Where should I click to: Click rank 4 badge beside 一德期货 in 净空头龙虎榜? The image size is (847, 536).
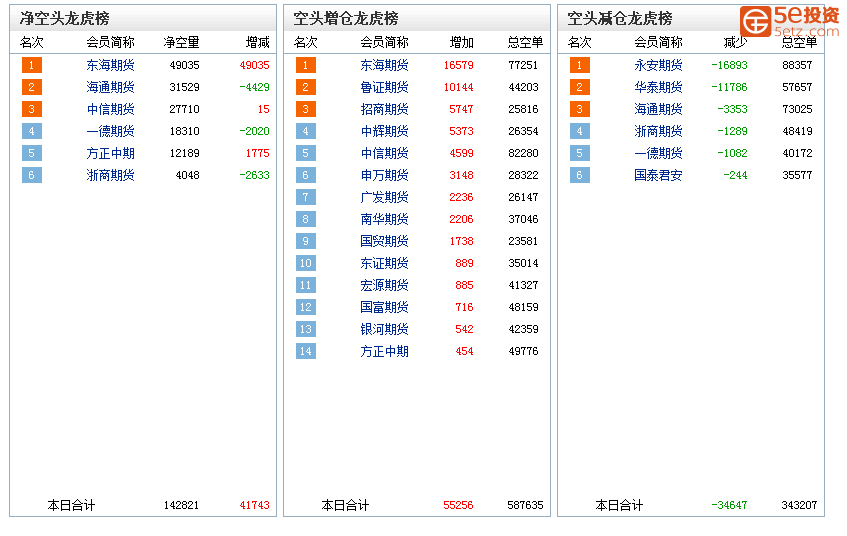32,131
